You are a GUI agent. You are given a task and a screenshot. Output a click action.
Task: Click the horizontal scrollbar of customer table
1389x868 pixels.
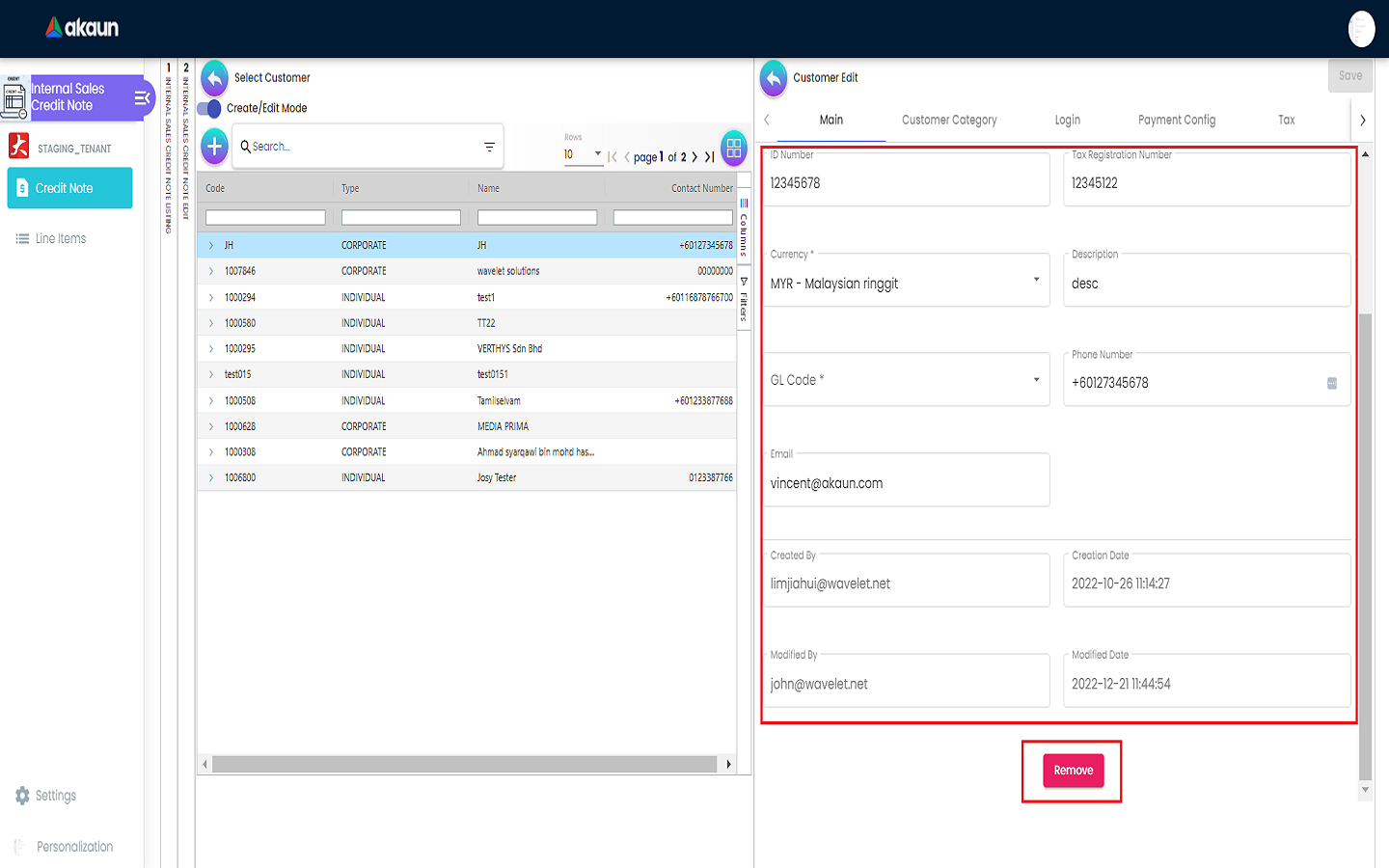pos(464,765)
